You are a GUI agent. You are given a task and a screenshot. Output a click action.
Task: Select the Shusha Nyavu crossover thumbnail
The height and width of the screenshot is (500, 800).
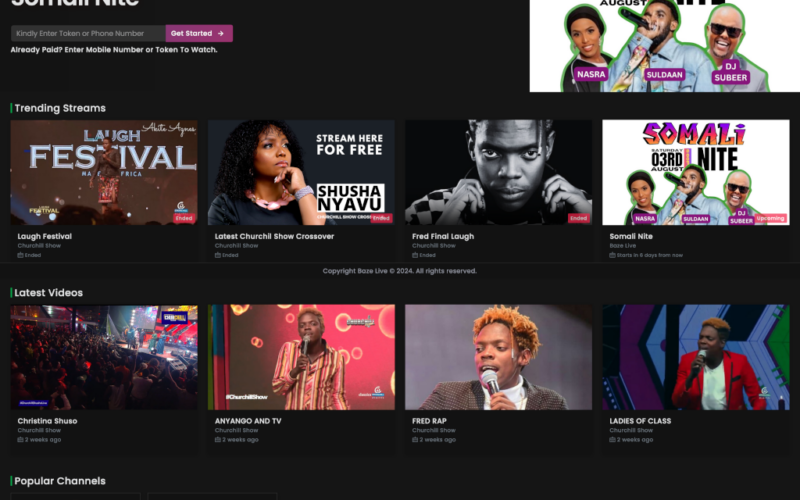click(x=301, y=172)
